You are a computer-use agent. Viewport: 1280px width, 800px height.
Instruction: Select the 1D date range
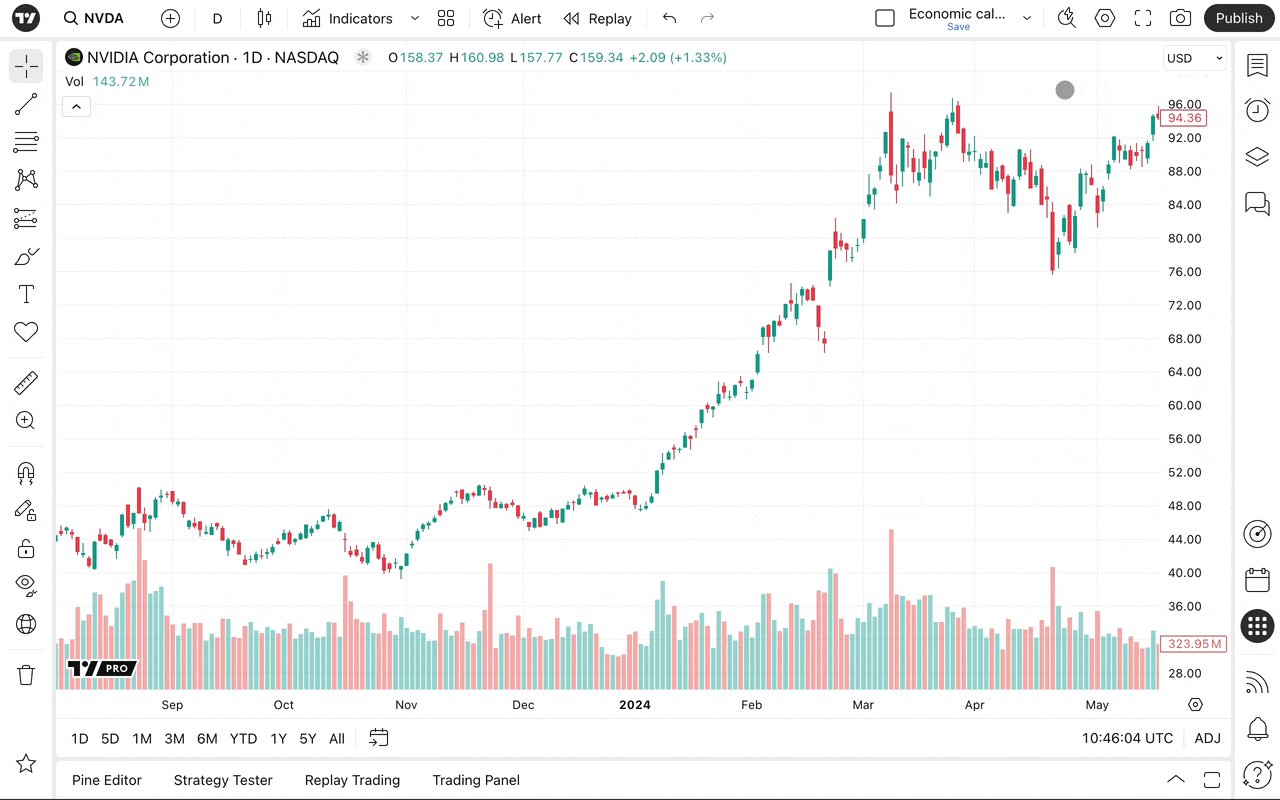(80, 738)
